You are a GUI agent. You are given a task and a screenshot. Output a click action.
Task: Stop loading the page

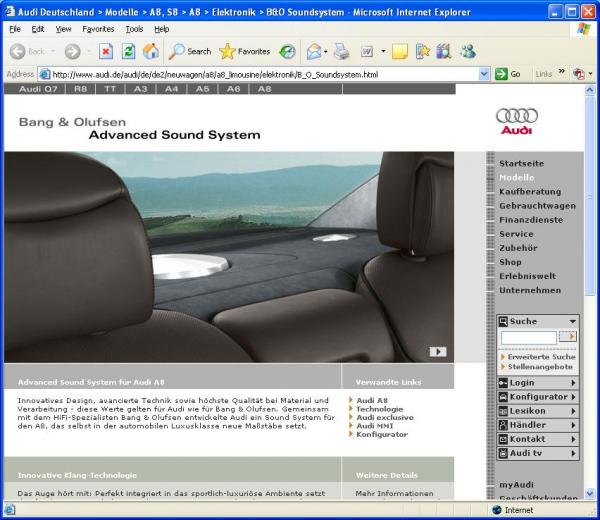[x=105, y=51]
